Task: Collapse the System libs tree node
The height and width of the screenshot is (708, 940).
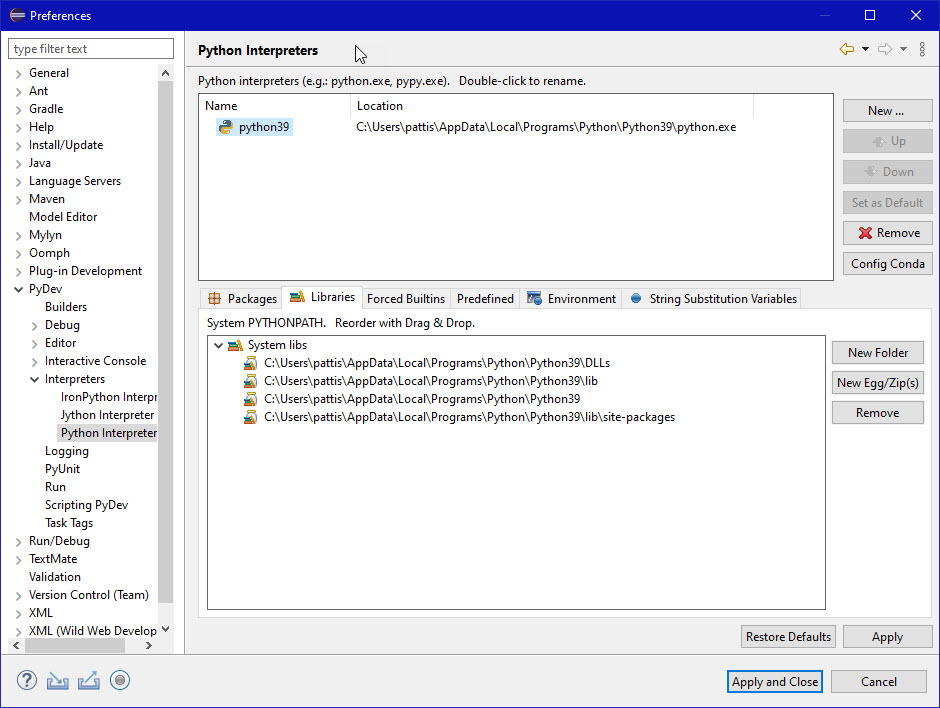Action: coord(219,345)
